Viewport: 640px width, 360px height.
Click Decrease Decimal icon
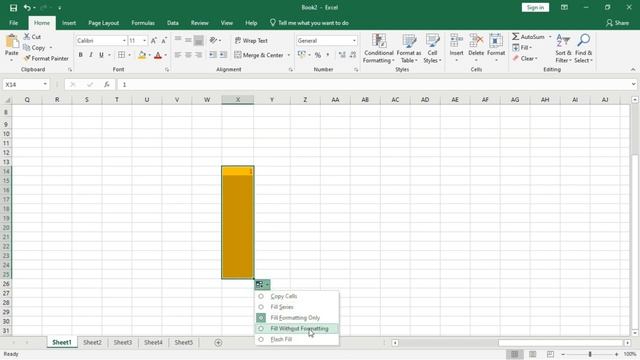pos(353,55)
